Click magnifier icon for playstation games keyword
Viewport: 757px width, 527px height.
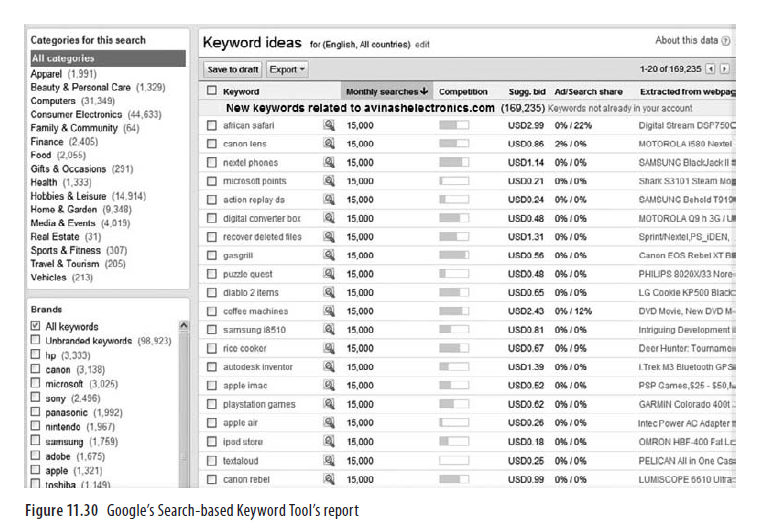click(x=329, y=404)
